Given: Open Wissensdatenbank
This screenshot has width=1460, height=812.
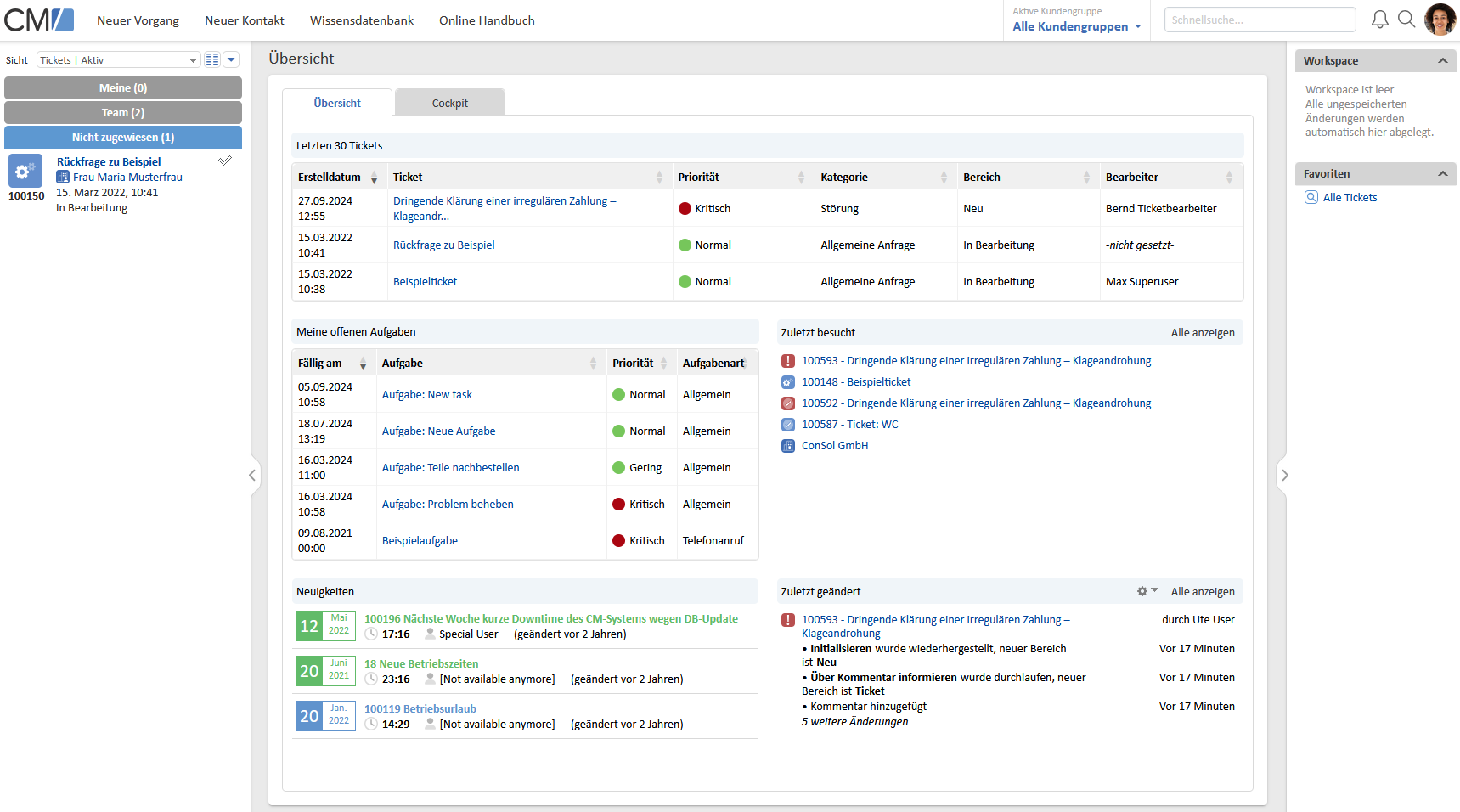Looking at the screenshot, I should click(x=362, y=20).
